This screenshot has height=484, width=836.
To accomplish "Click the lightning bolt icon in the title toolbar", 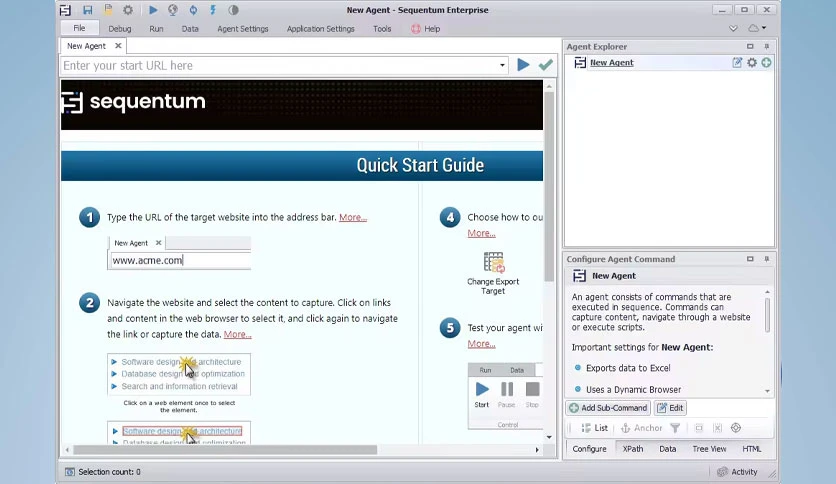I will [x=213, y=10].
